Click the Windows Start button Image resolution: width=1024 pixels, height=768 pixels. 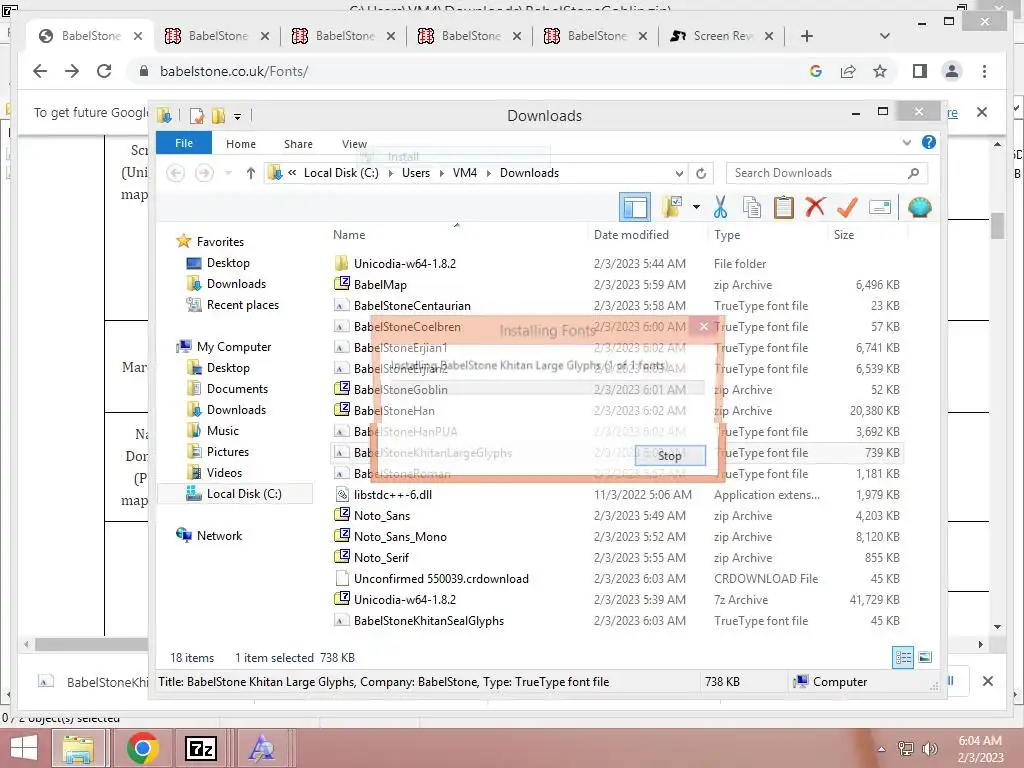(24, 748)
